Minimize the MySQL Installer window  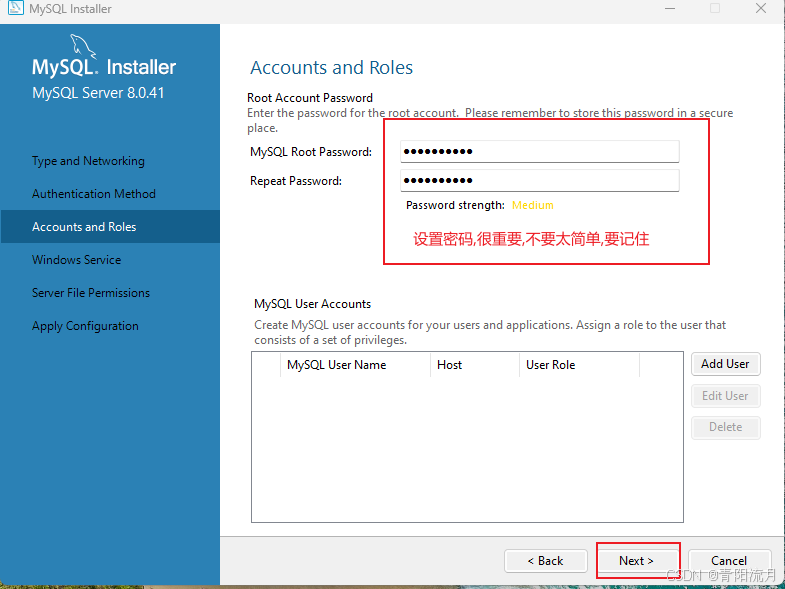[x=670, y=9]
